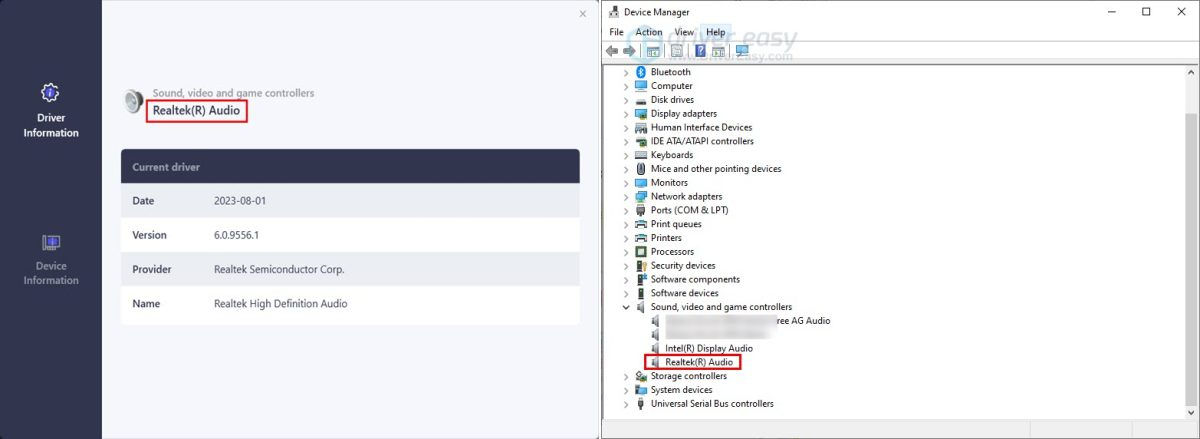Close the driver info panel with the X
This screenshot has width=1200, height=439.
point(583,14)
